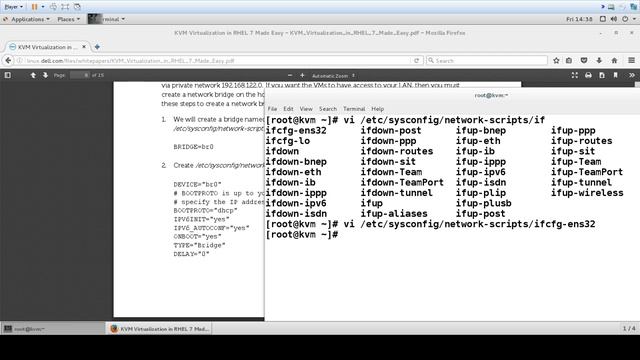Go to next PDF page
Image resolution: width=640 pixels, height=360 pixels.
click(45, 75)
